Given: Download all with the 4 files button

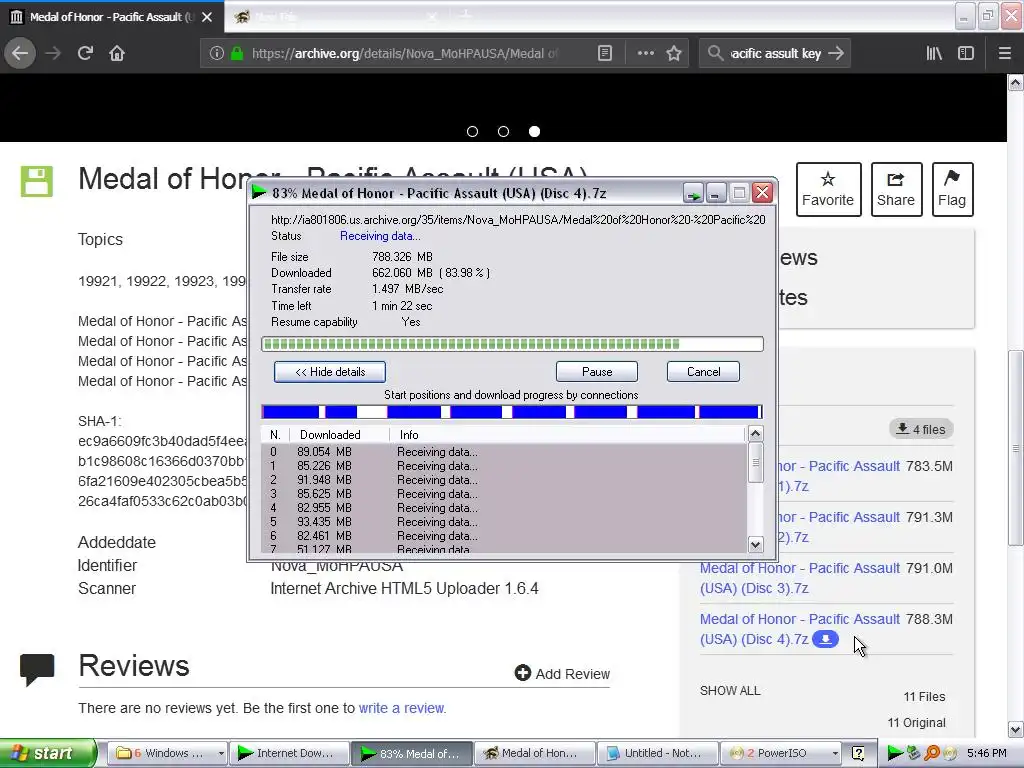Looking at the screenshot, I should coord(921,429).
